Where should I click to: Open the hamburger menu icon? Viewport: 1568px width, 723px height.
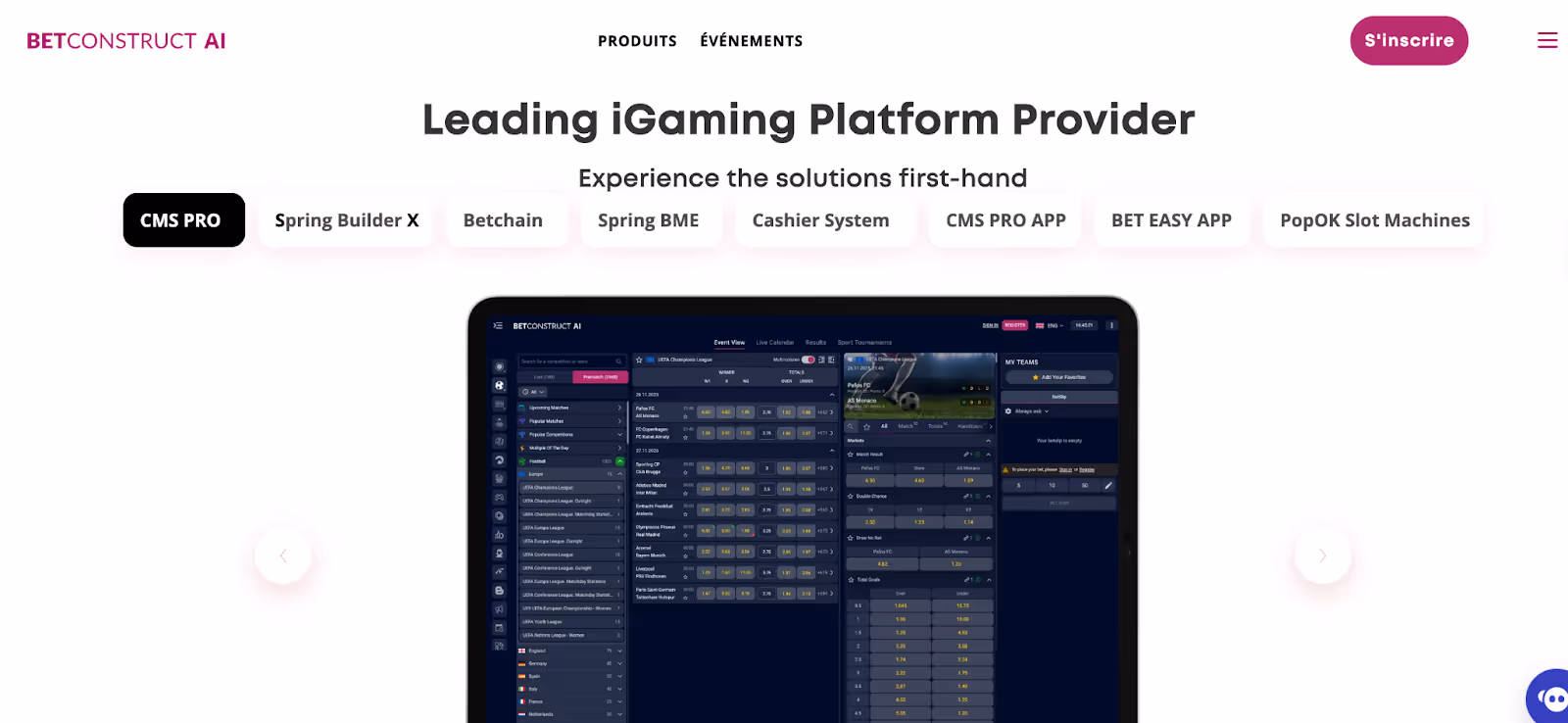pos(1547,40)
